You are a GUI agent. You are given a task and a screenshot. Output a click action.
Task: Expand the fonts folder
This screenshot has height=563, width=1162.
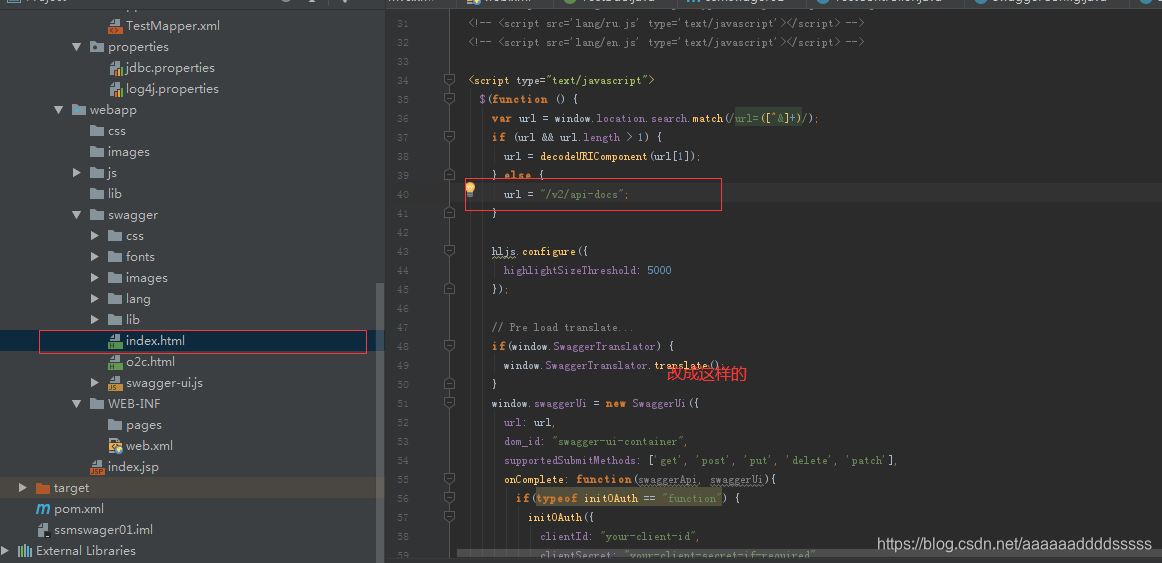coord(94,257)
